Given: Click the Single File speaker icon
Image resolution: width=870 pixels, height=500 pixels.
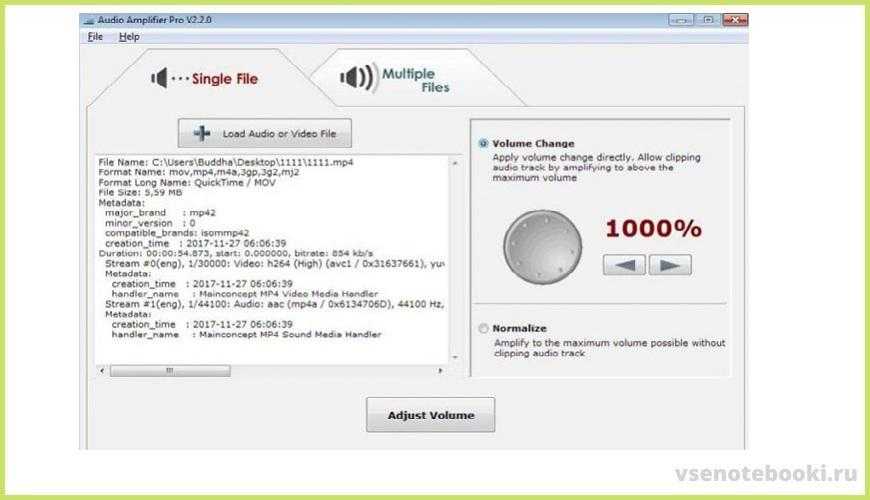Looking at the screenshot, I should (159, 78).
